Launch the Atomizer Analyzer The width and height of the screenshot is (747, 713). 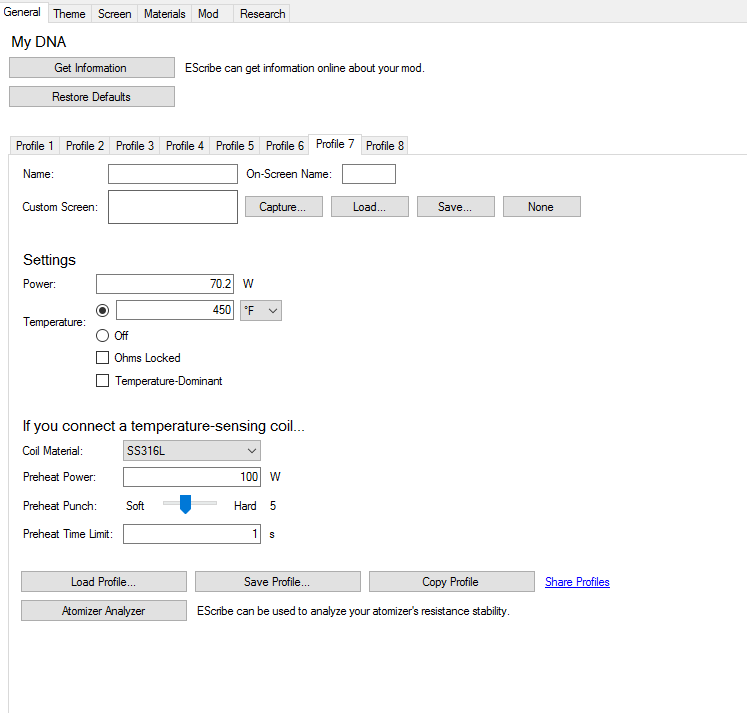(104, 611)
